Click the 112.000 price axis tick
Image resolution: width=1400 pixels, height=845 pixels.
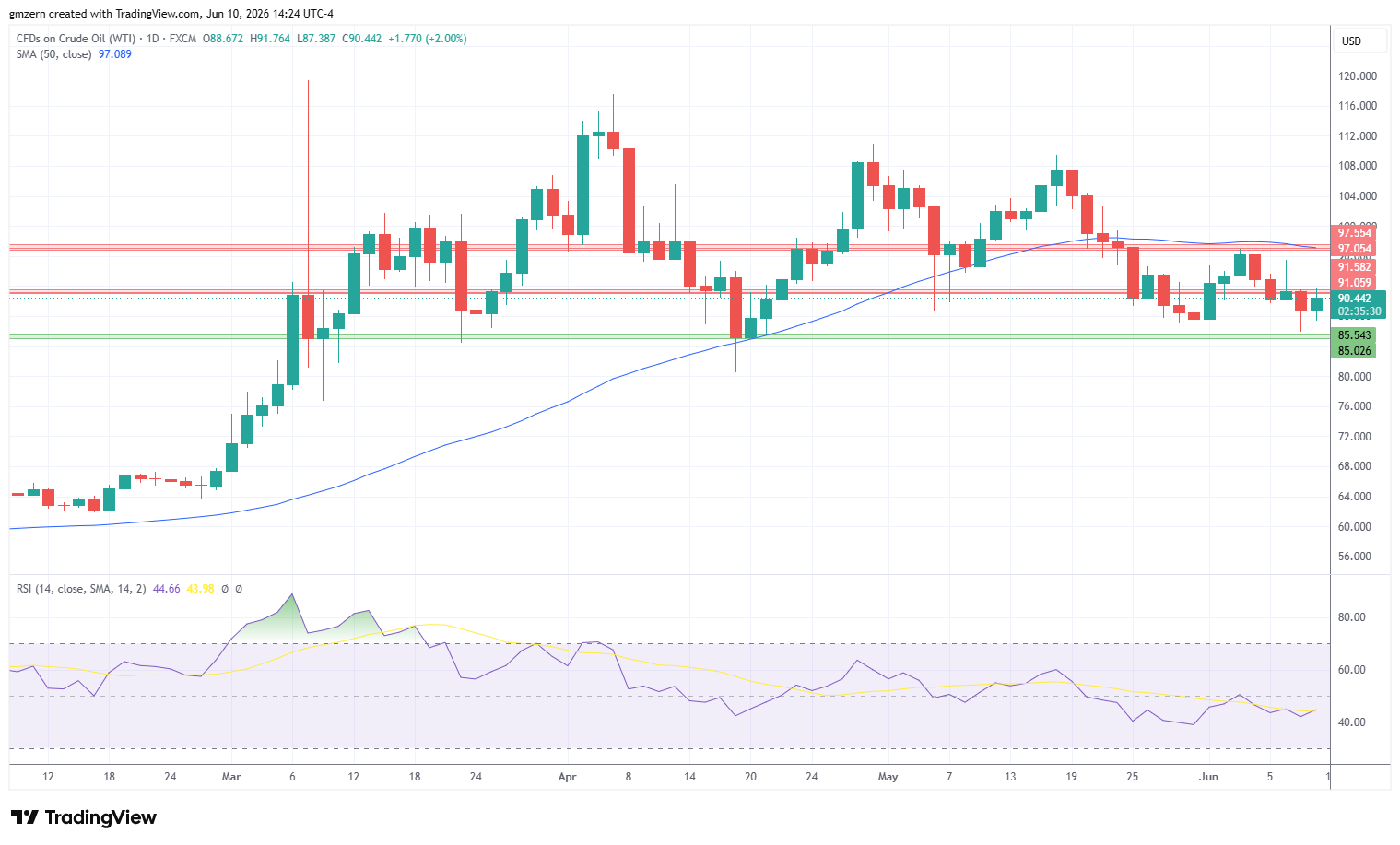click(x=1358, y=136)
